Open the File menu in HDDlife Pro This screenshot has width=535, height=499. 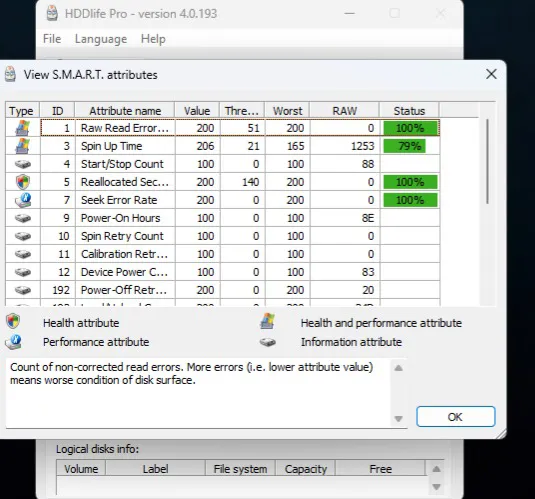(x=52, y=39)
